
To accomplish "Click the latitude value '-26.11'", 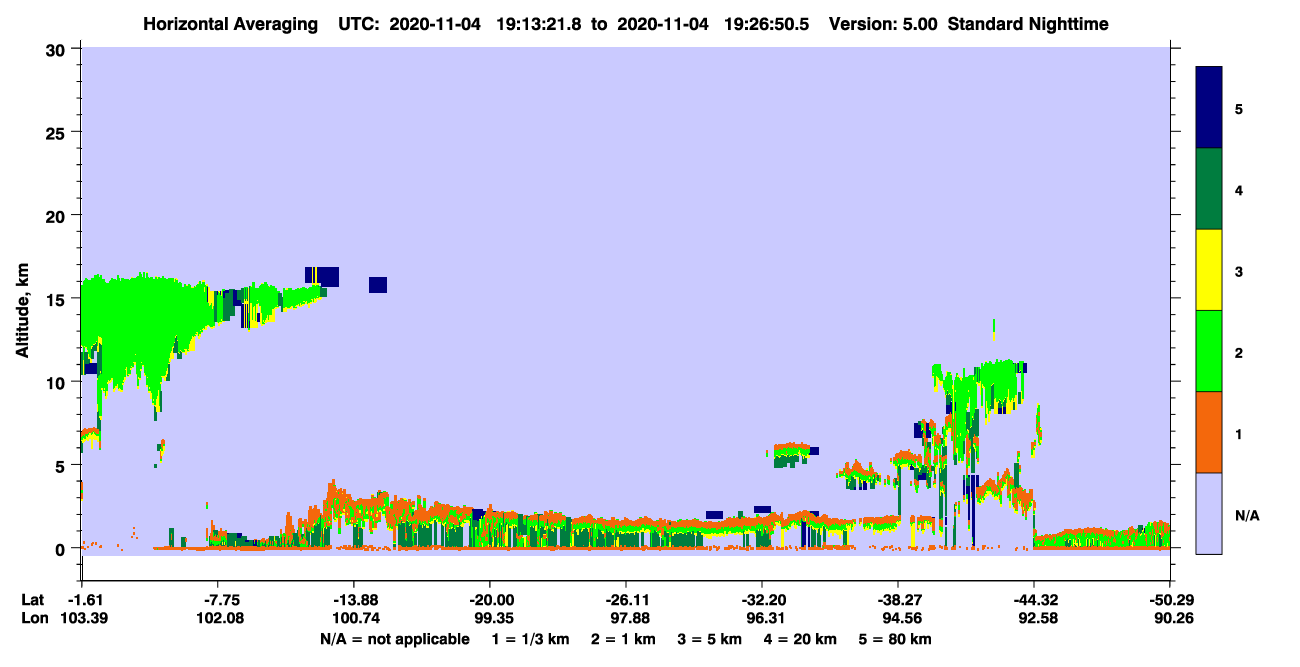I will click(x=625, y=600).
